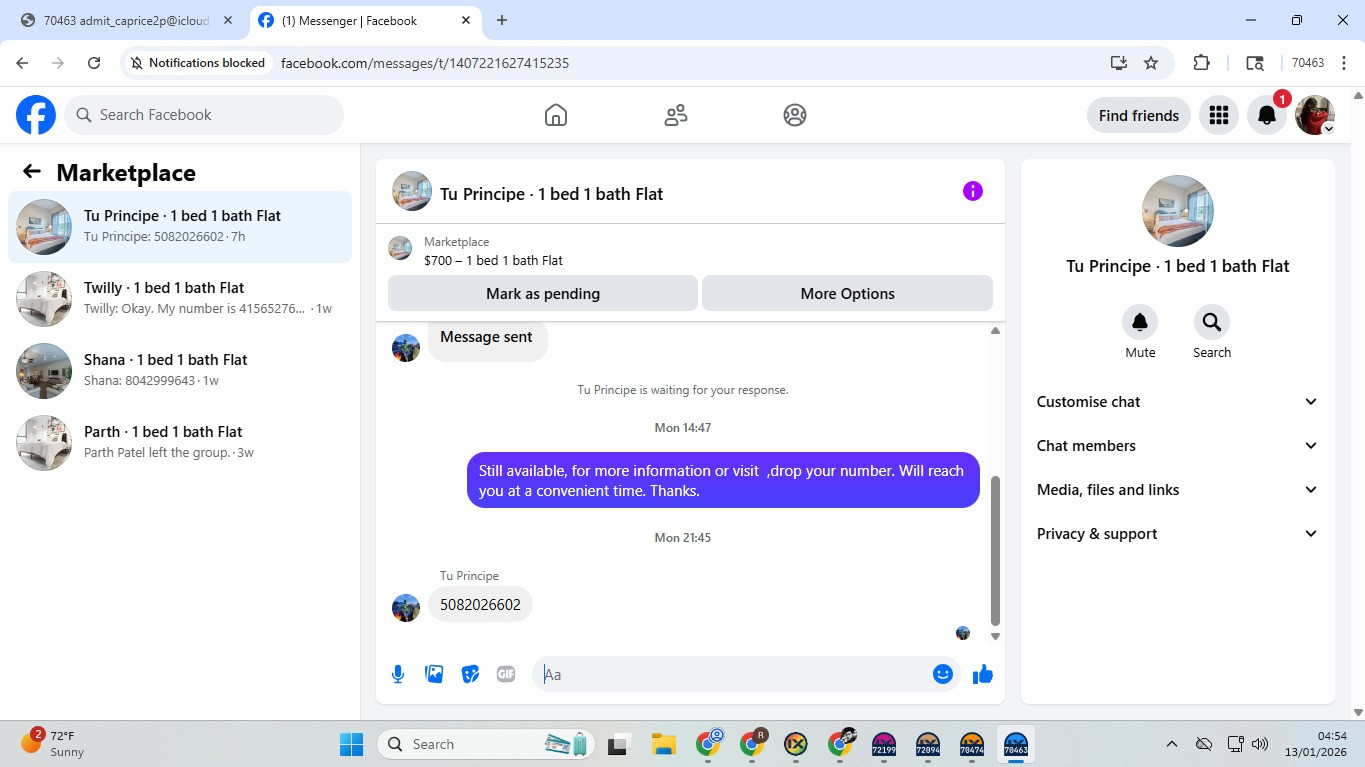This screenshot has height=767, width=1365.
Task: Open Shana conversation in list
Action: pyautogui.click(x=180, y=371)
